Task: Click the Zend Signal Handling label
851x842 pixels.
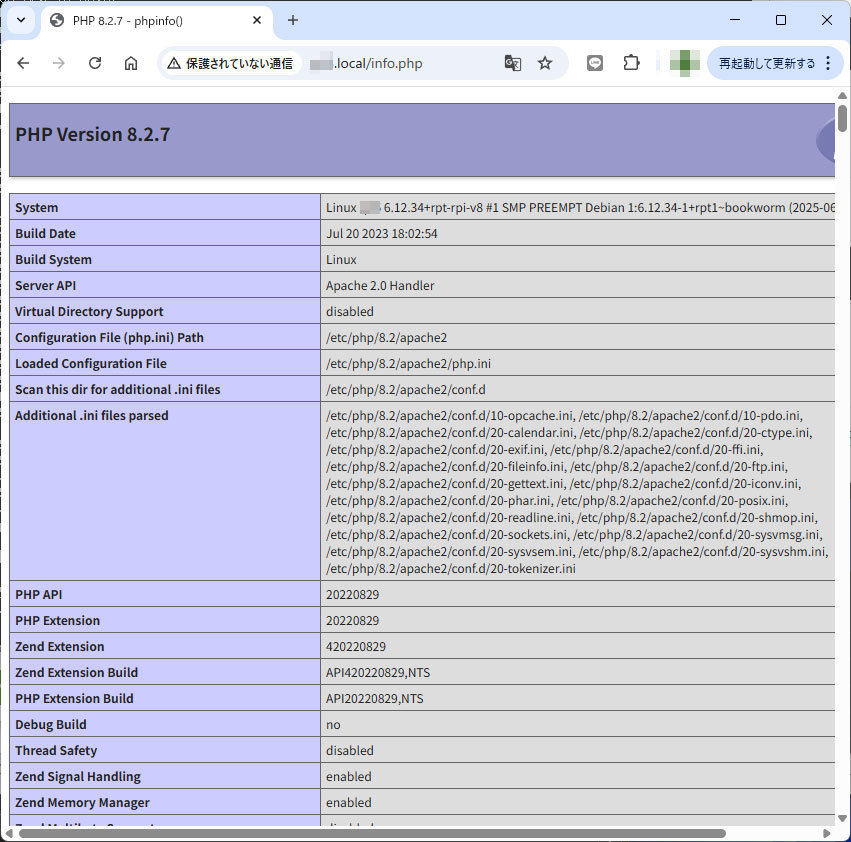Action: 78,777
